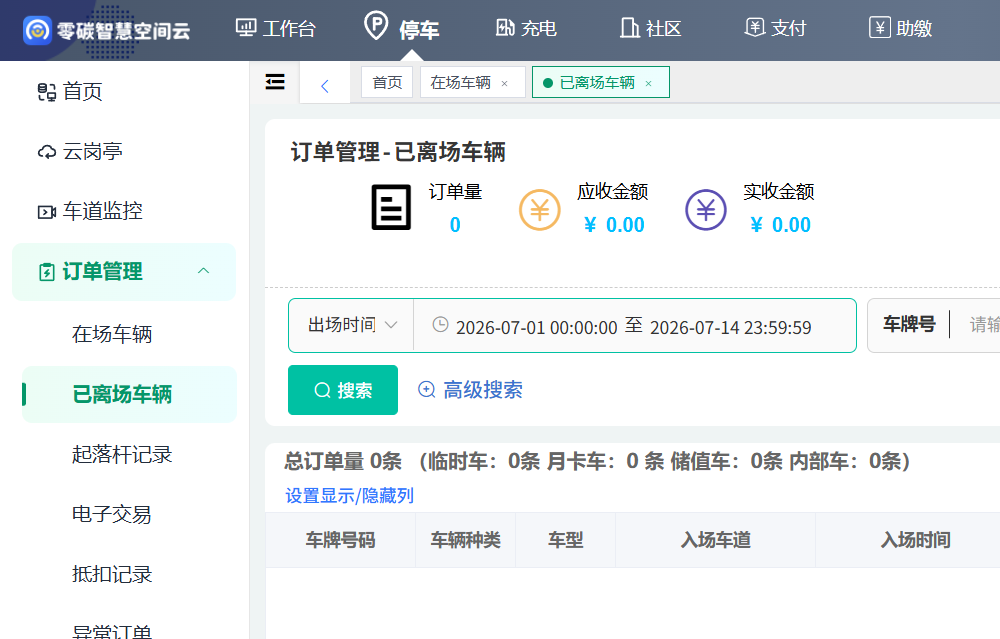Open the 社区 top menu
The image size is (1000, 639).
(x=651, y=28)
